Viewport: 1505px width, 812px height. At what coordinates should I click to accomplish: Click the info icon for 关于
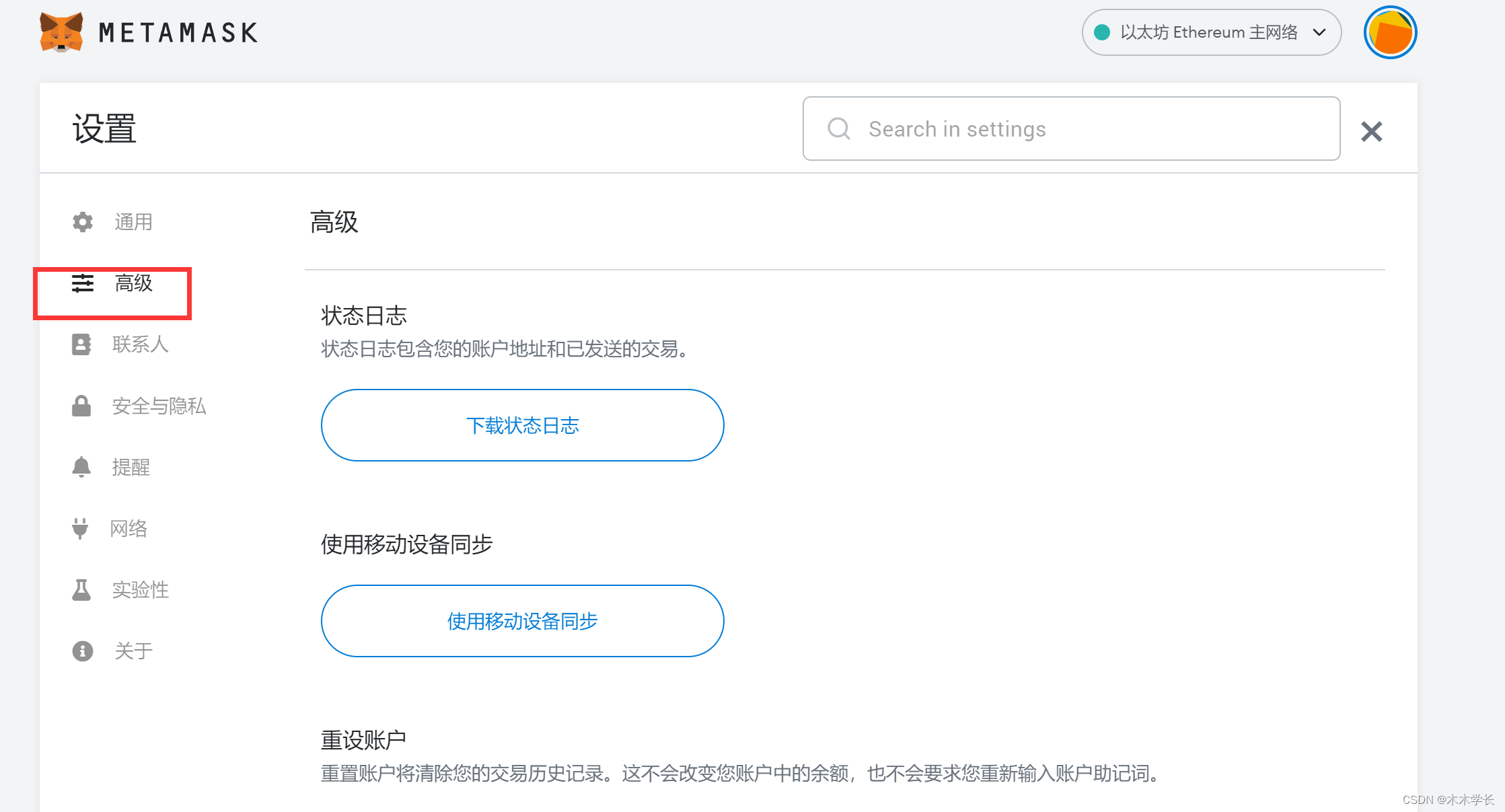pyautogui.click(x=82, y=651)
